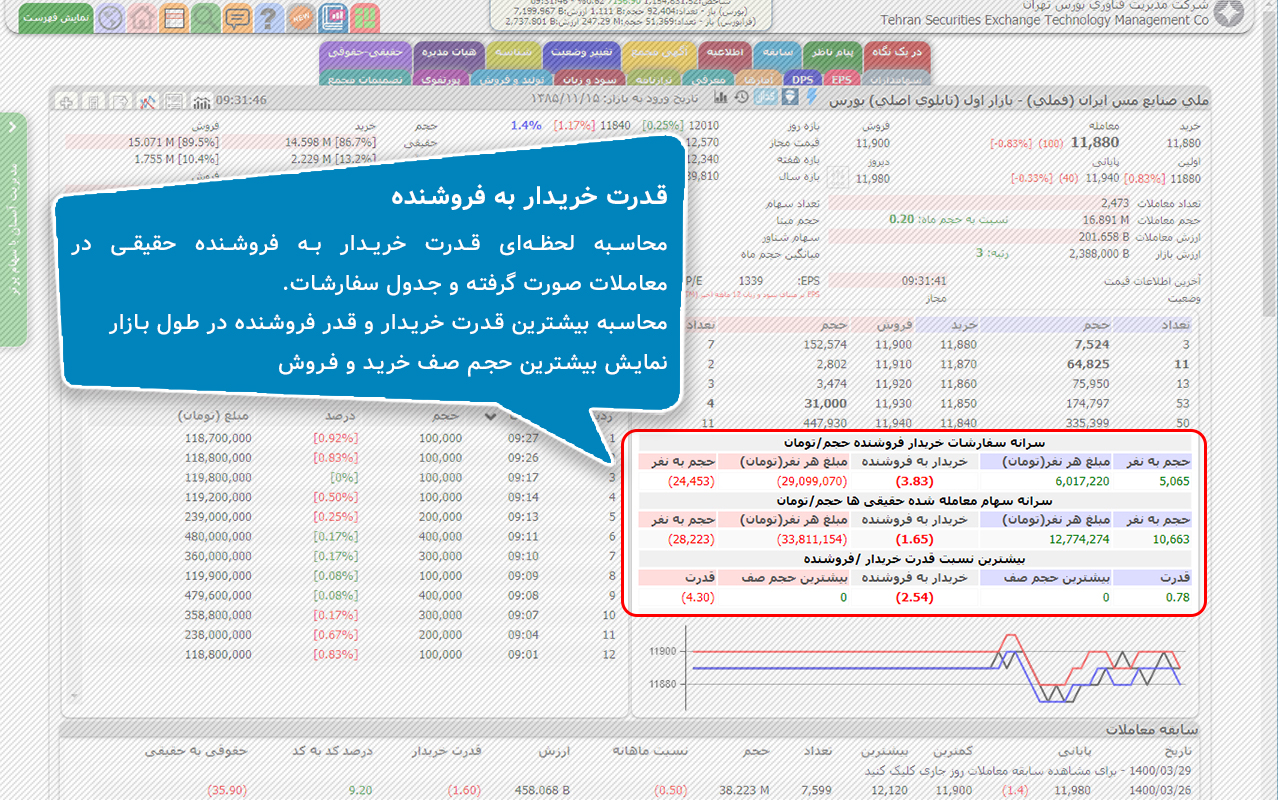The width and height of the screenshot is (1280, 800).
Task: Open the history clock icon
Action: pyautogui.click(x=742, y=97)
